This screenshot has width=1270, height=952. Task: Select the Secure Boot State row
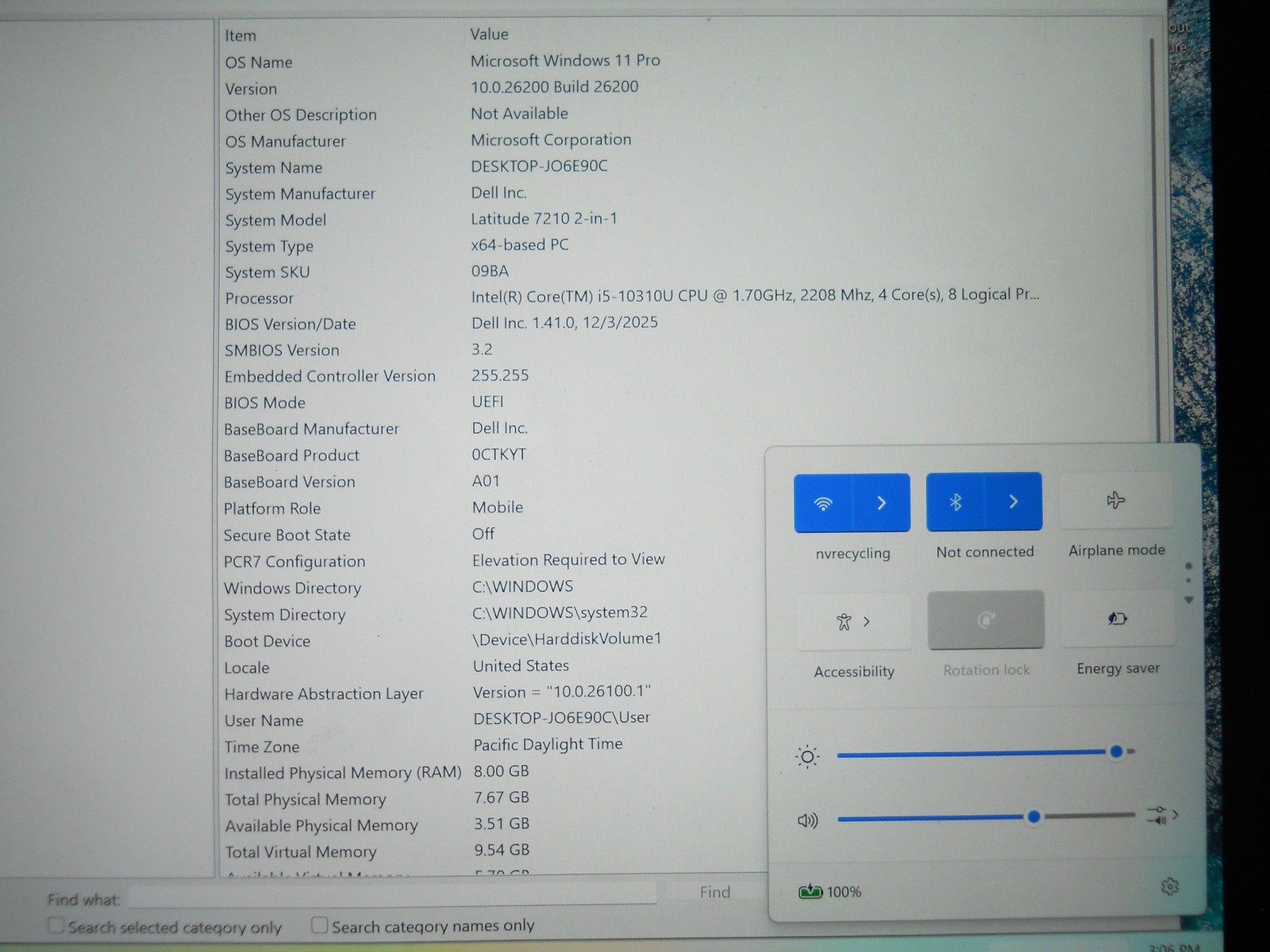(492, 535)
